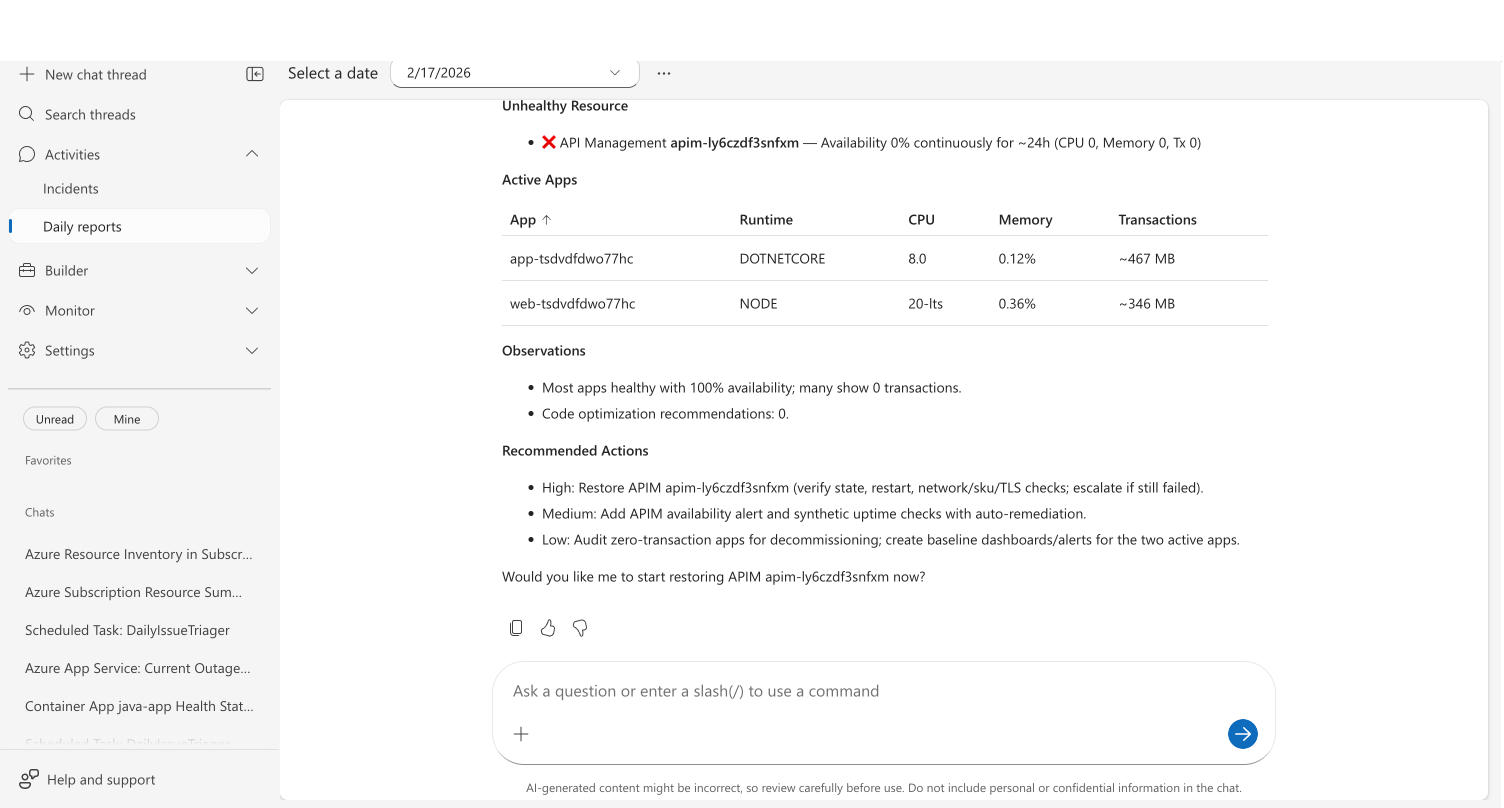Click the ~346 MB transactions cell
The image size is (1504, 808).
[1146, 304]
